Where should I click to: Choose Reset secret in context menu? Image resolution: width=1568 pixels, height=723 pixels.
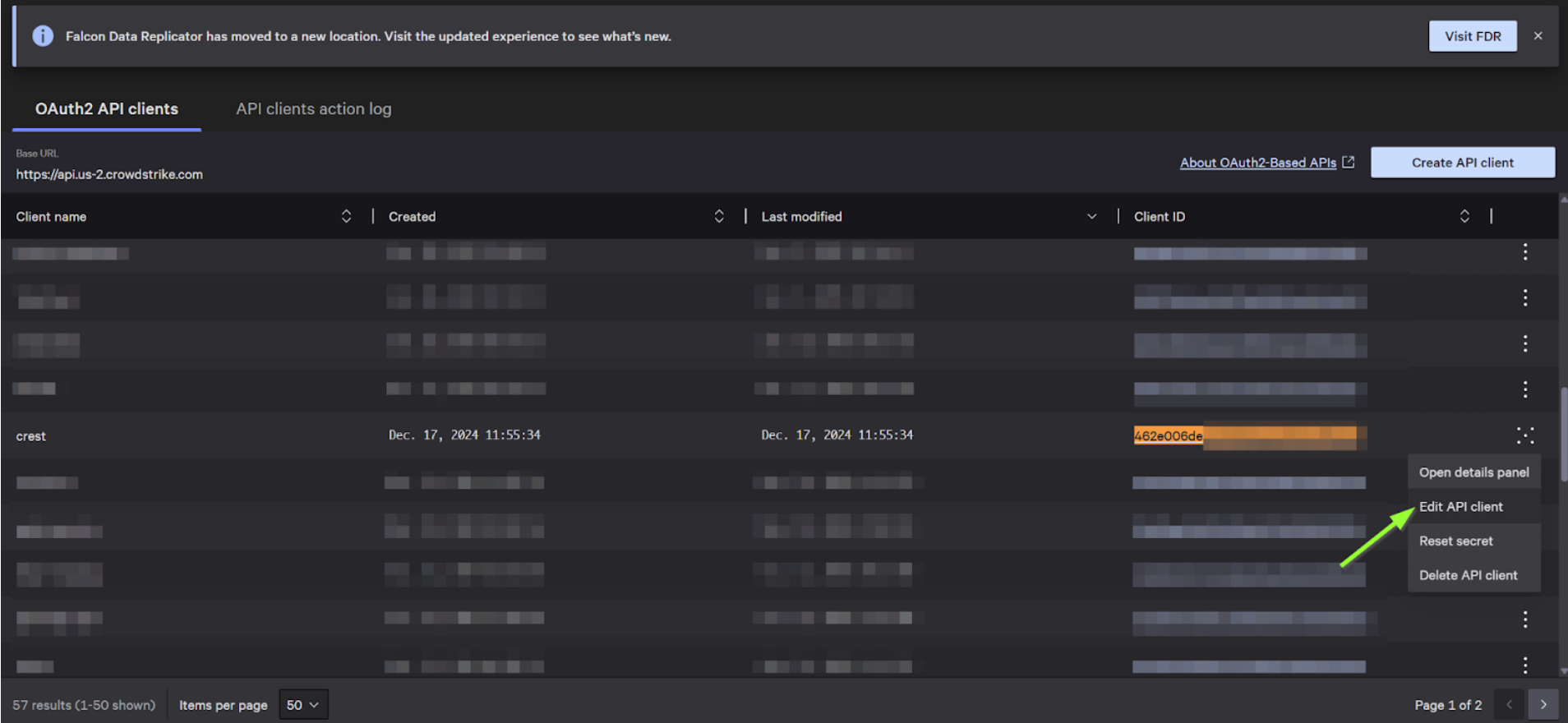coord(1455,541)
